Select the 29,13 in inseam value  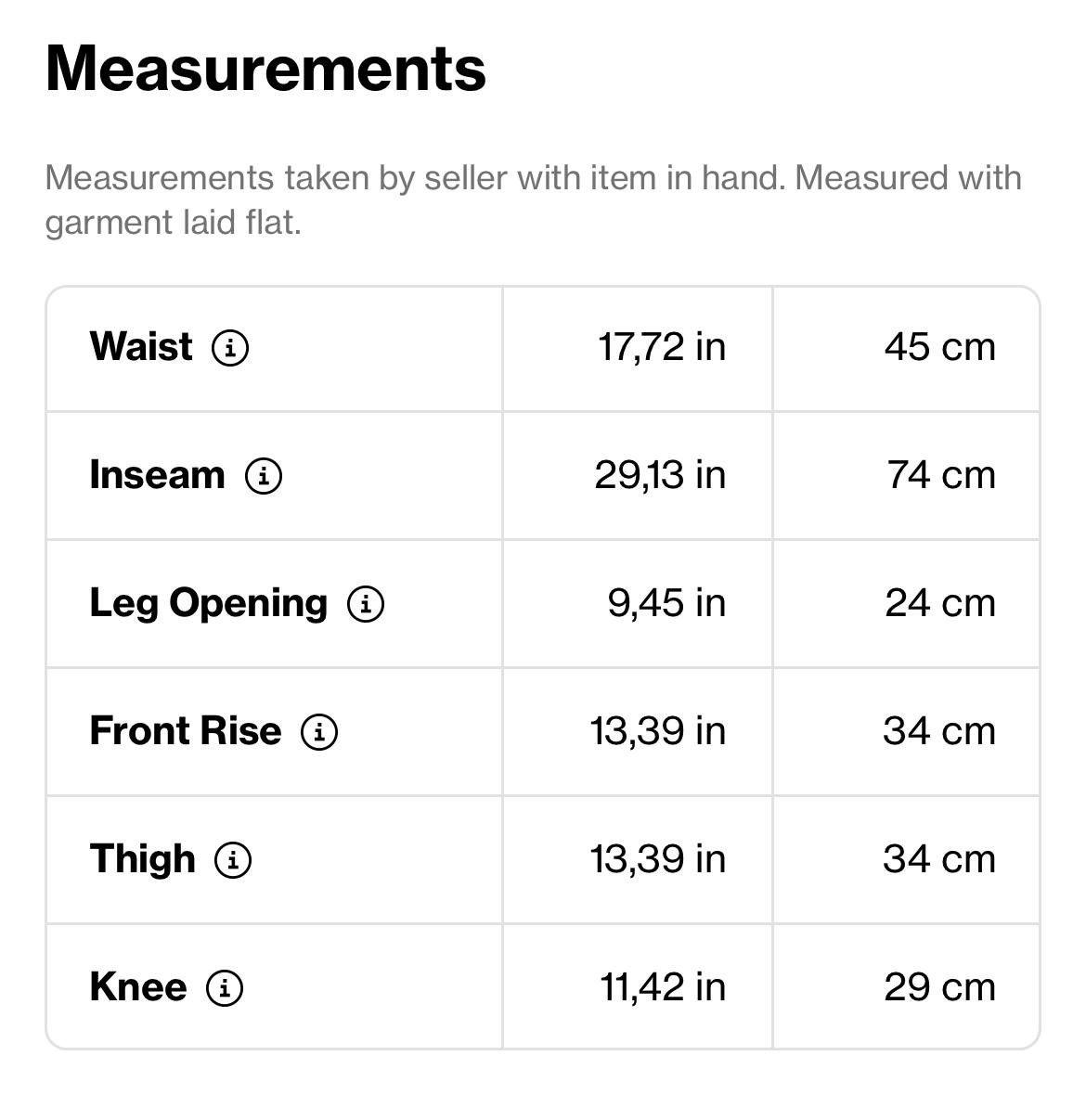tap(660, 475)
